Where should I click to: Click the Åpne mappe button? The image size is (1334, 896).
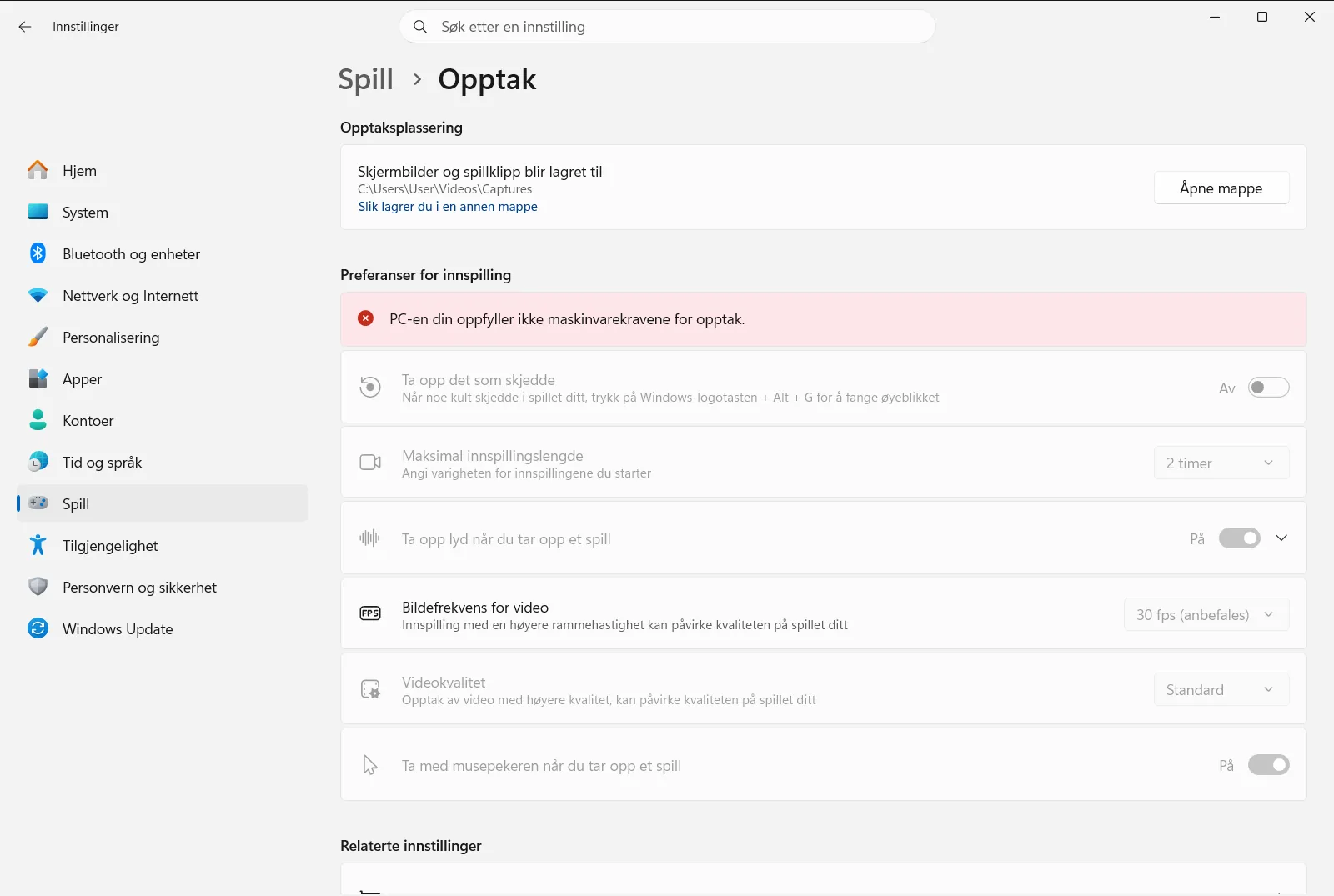coord(1221,188)
